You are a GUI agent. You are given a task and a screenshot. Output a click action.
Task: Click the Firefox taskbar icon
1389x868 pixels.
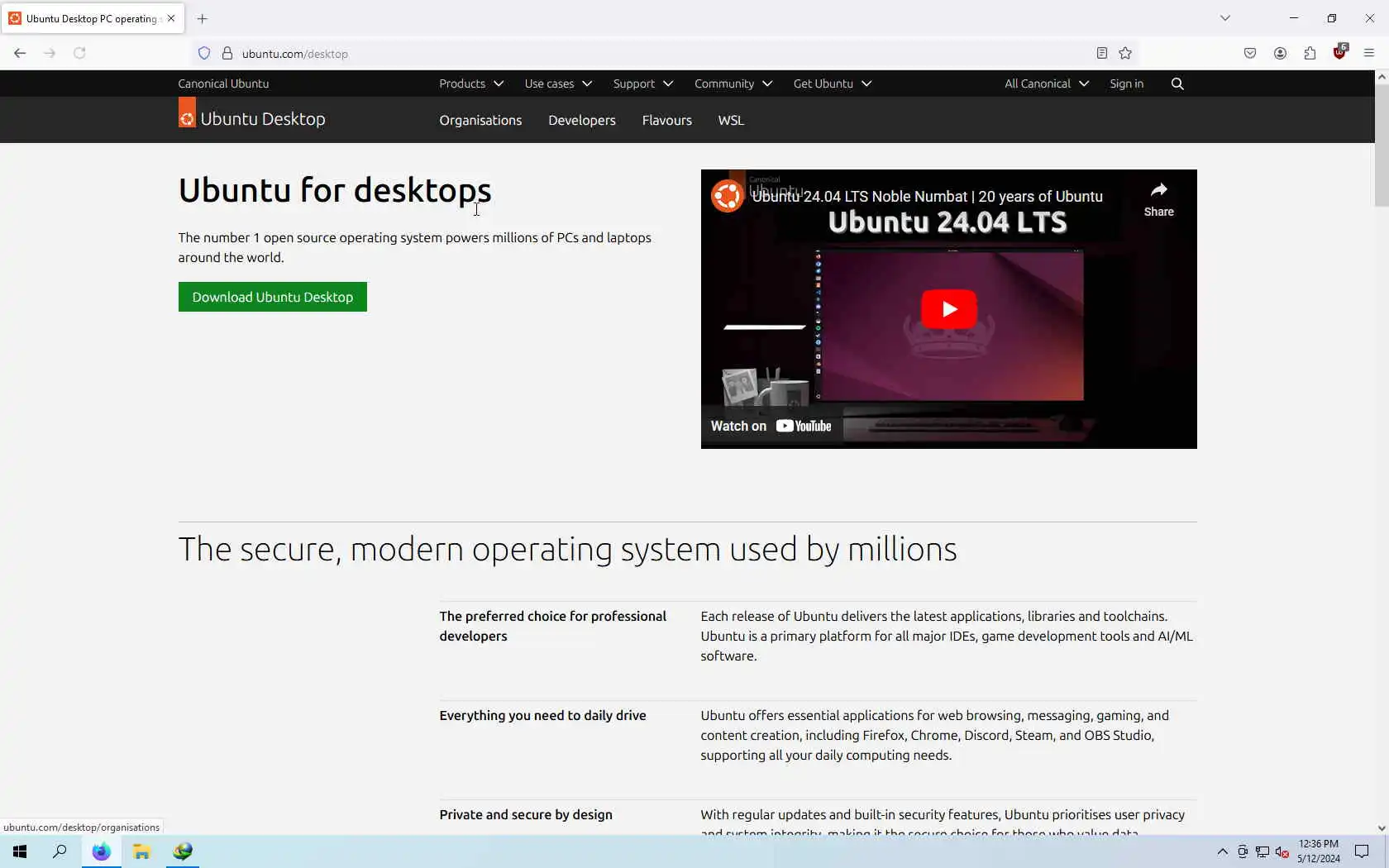[101, 851]
